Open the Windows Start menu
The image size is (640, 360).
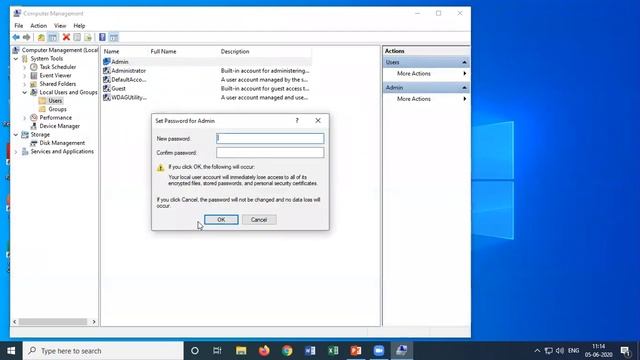[x=11, y=351]
